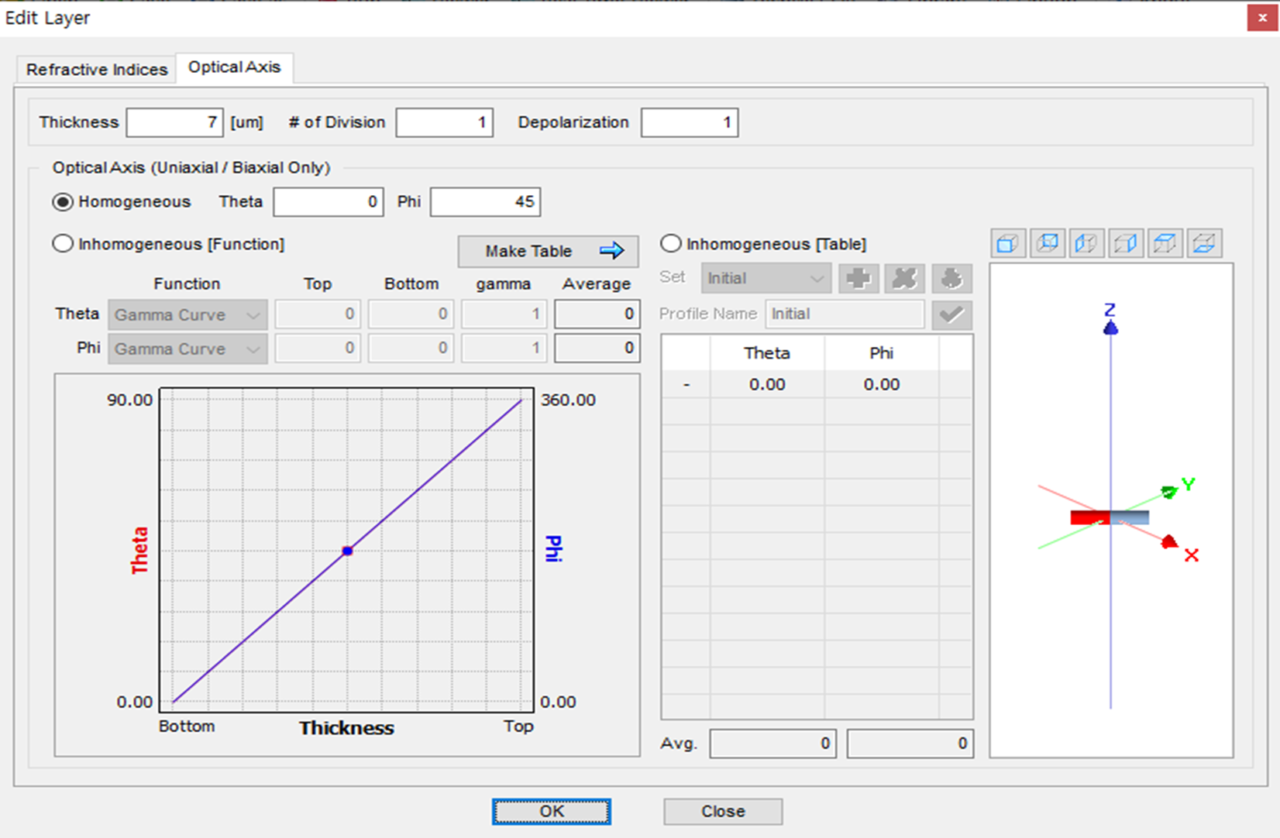Click the Thickness input field

point(176,123)
